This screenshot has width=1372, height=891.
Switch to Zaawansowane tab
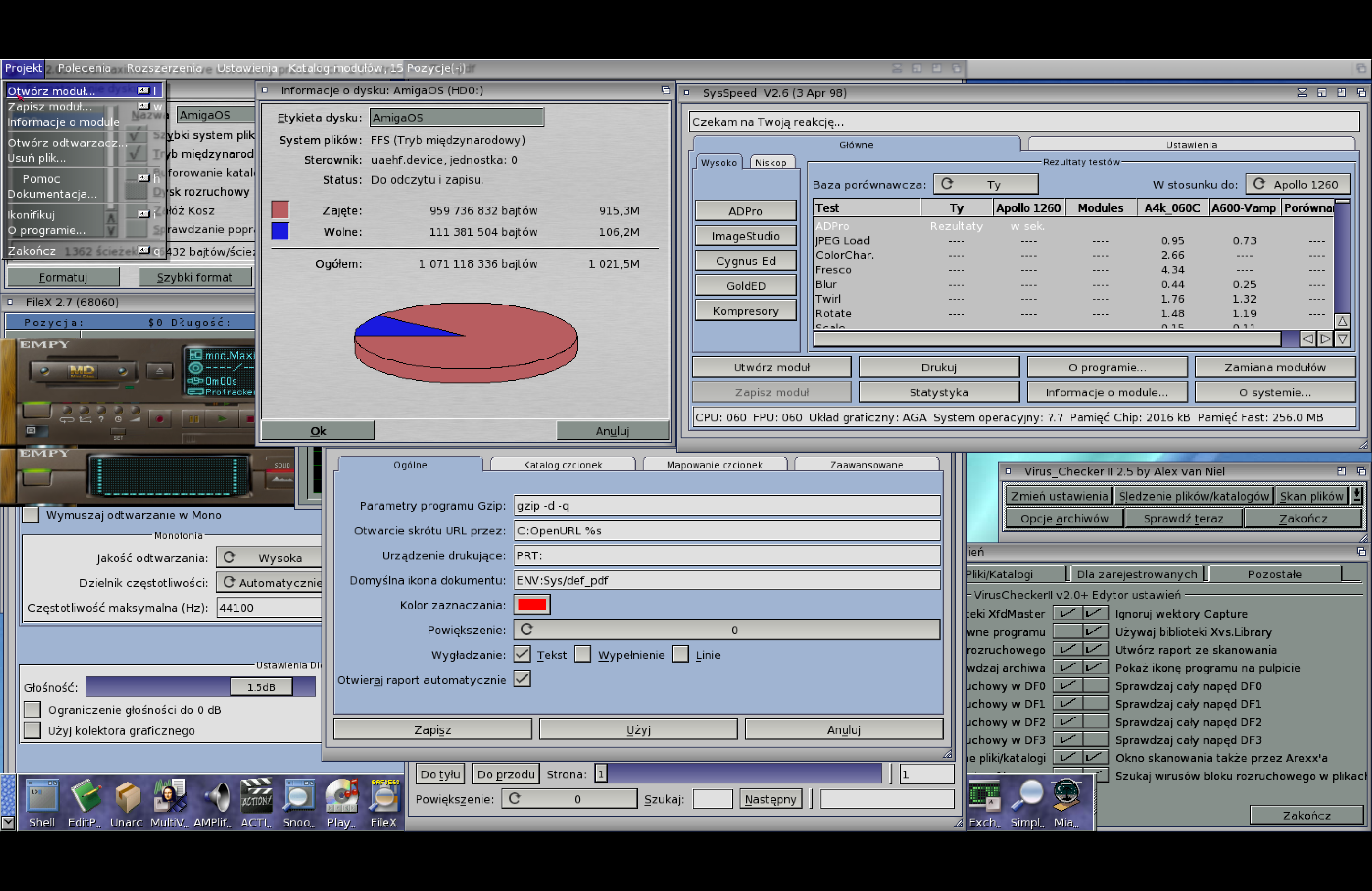click(x=866, y=465)
